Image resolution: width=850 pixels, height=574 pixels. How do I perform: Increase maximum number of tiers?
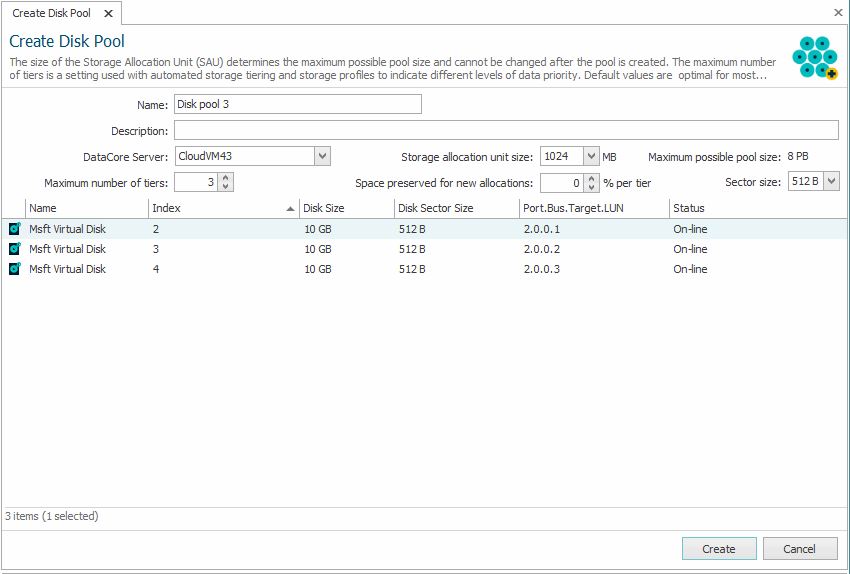pyautogui.click(x=226, y=178)
